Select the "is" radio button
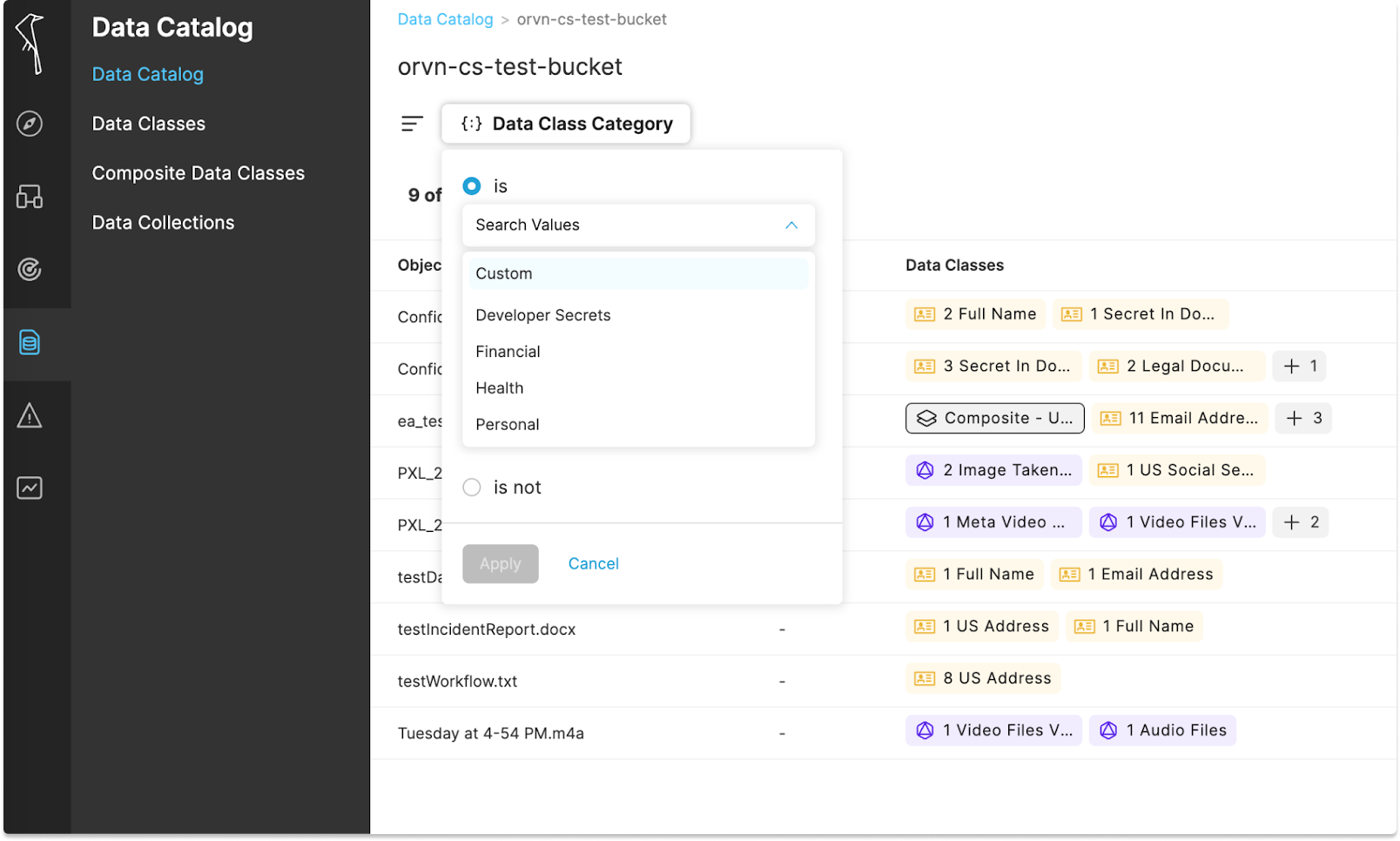 (472, 186)
